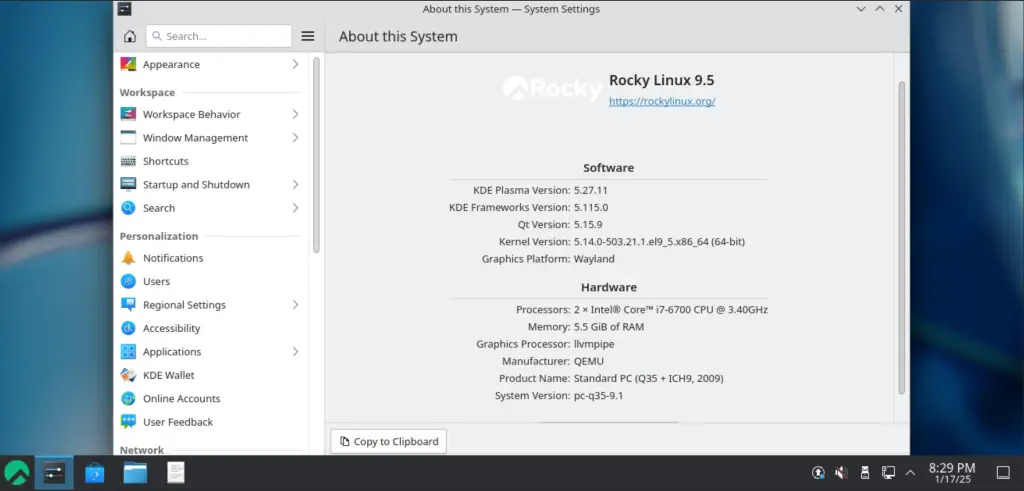1024x491 pixels.
Task: Click the kernel version value text
Action: (x=659, y=242)
